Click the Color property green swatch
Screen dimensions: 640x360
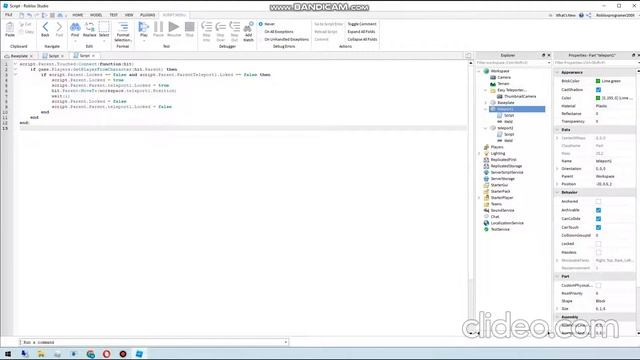tap(598, 98)
